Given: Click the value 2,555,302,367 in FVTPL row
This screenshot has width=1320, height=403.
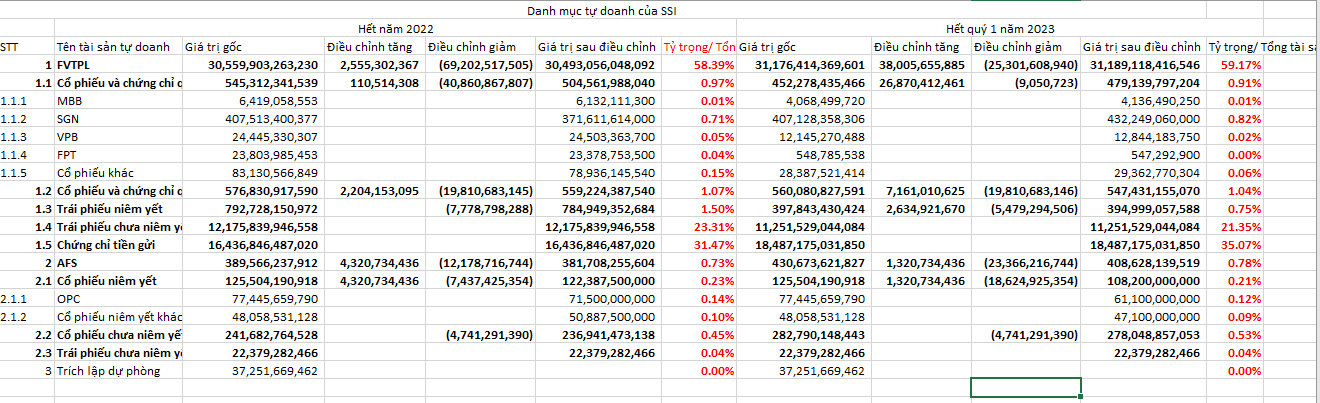Looking at the screenshot, I should click(x=374, y=65).
